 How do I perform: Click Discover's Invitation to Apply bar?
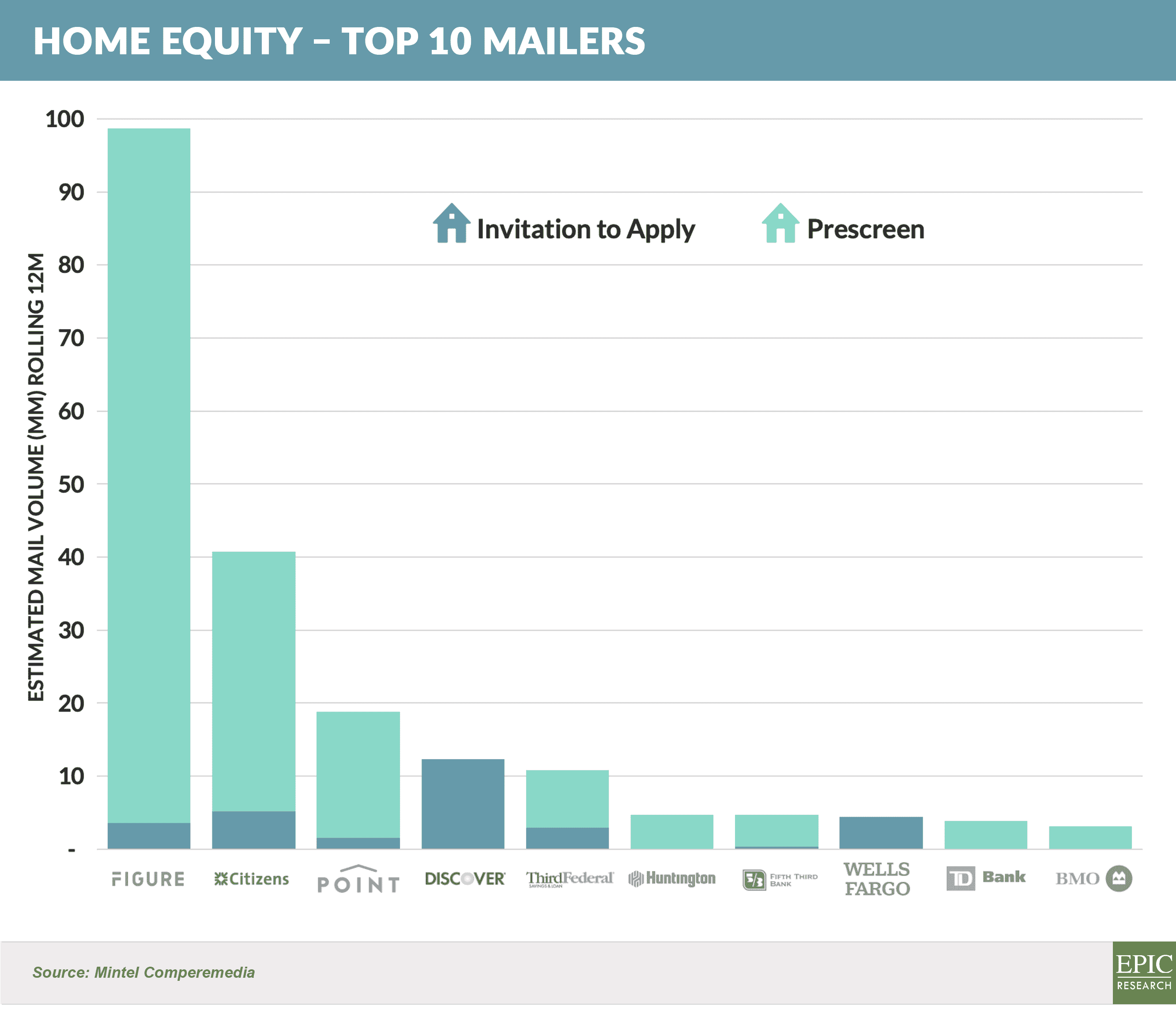pyautogui.click(x=463, y=804)
